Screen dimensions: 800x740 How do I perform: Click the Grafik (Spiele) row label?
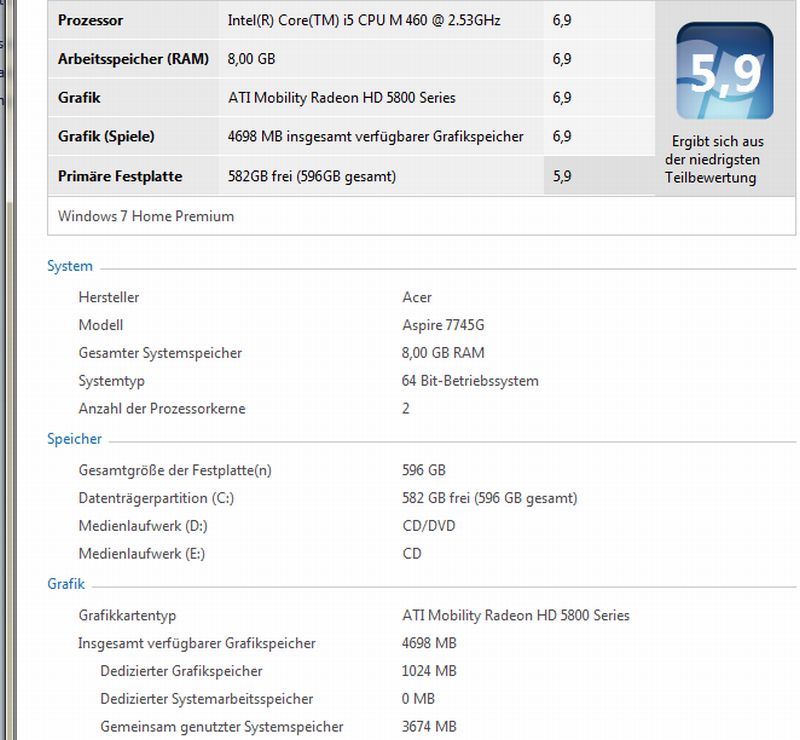(106, 137)
